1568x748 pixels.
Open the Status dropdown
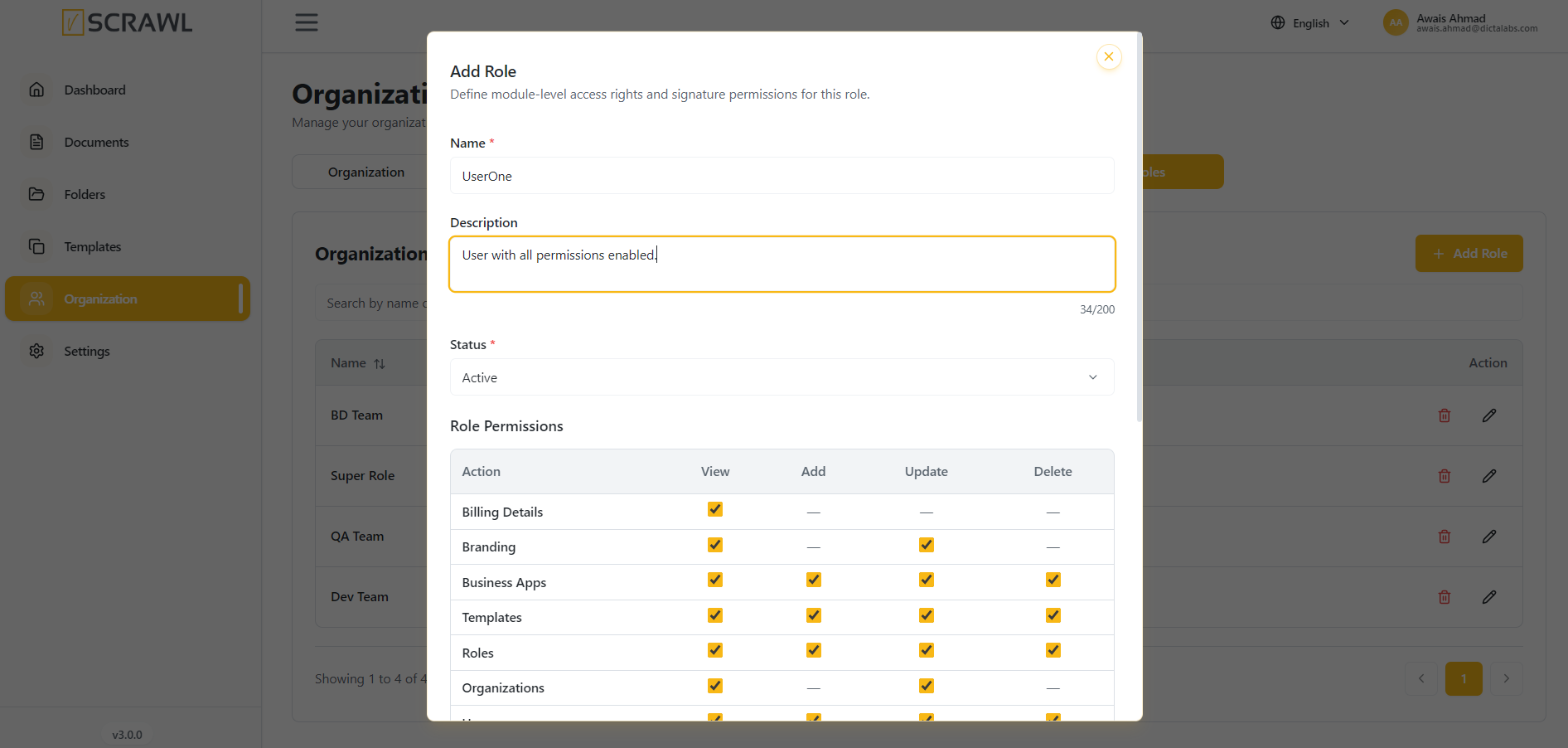click(782, 377)
